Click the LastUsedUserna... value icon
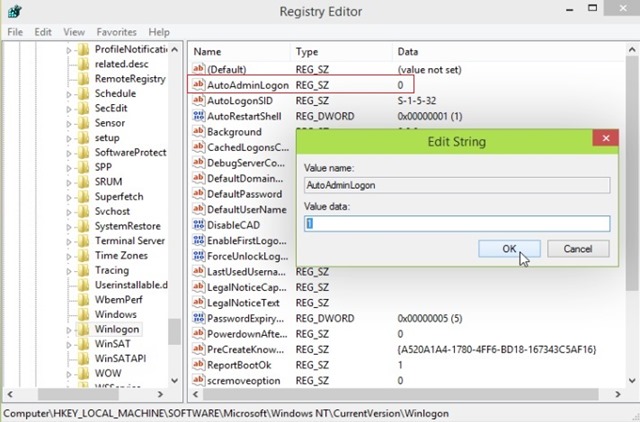Screen dimensions: 640x422 (198, 271)
